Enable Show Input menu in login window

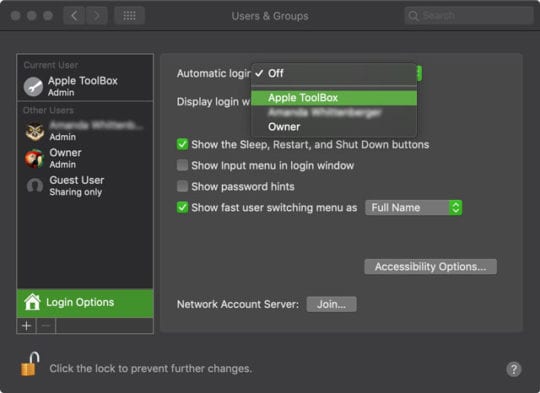click(182, 165)
